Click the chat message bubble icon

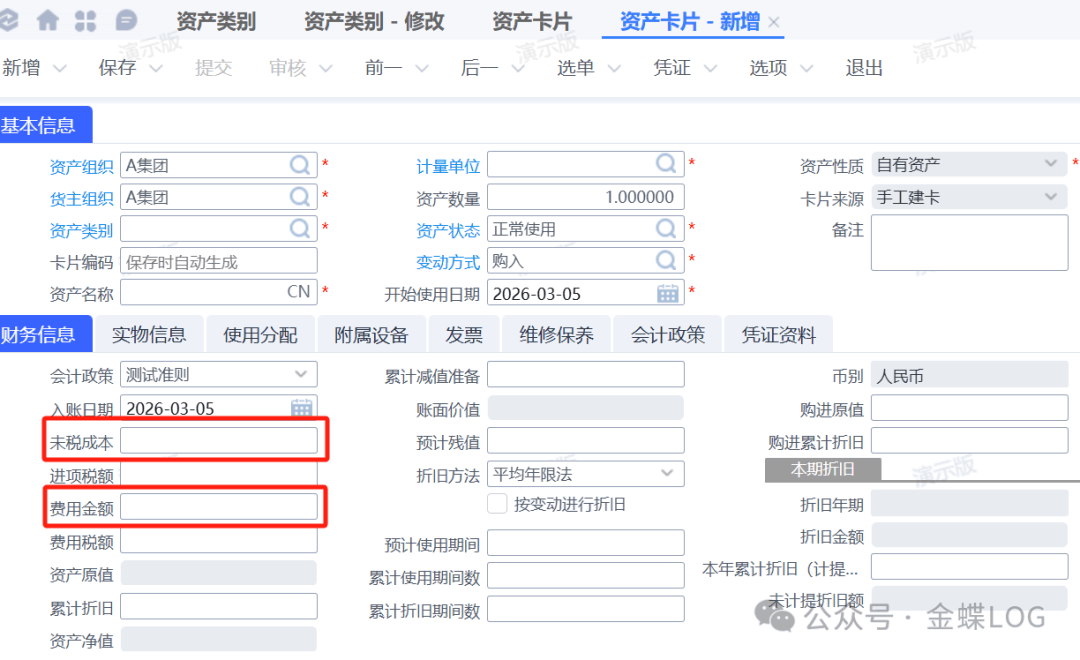[126, 21]
